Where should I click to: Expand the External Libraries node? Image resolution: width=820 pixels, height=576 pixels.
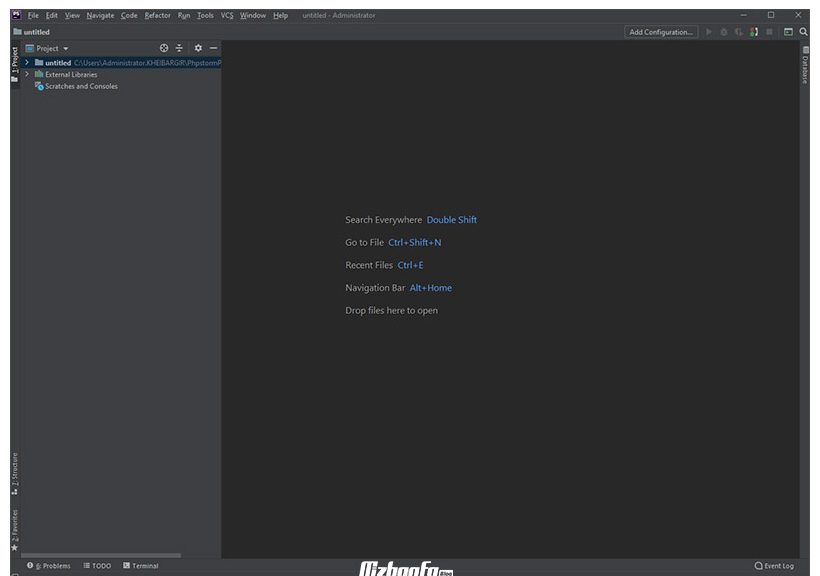pyautogui.click(x=27, y=74)
